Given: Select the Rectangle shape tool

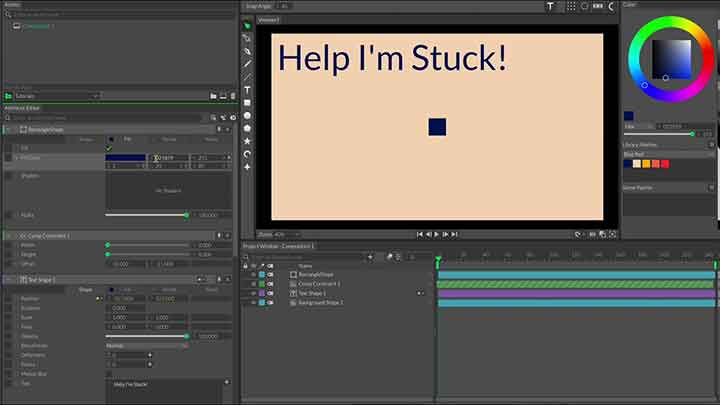Looking at the screenshot, I should pos(247,103).
